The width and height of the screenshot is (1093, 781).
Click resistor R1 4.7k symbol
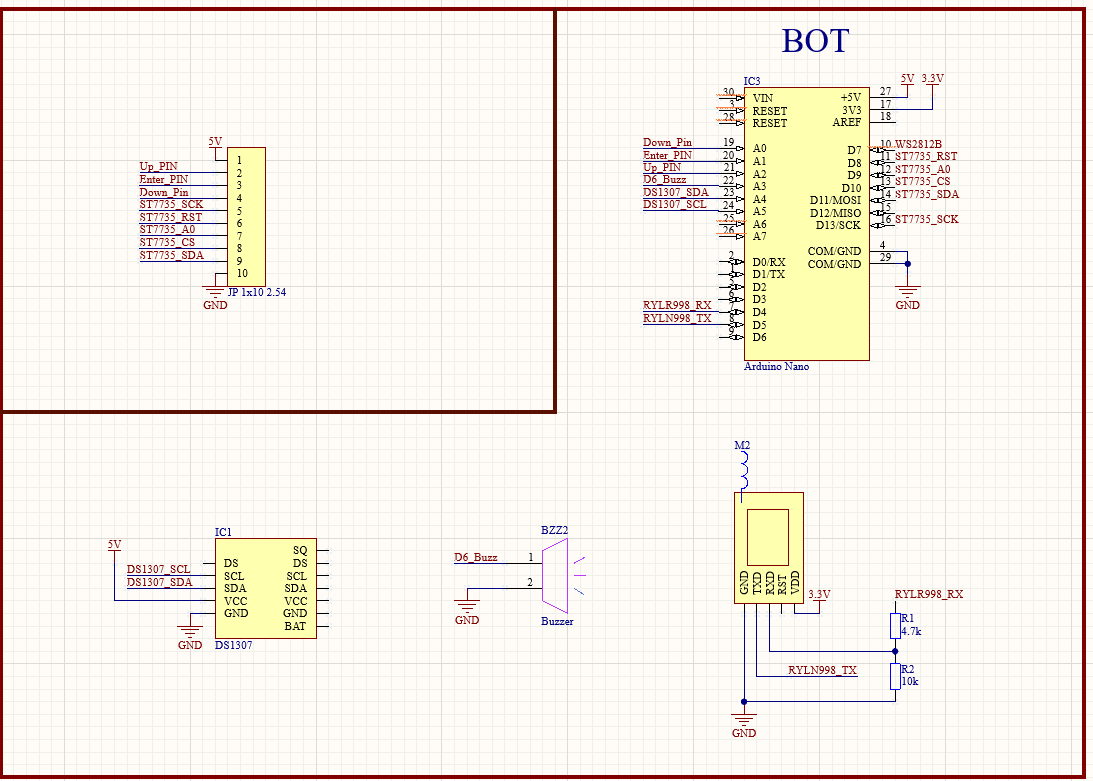895,626
